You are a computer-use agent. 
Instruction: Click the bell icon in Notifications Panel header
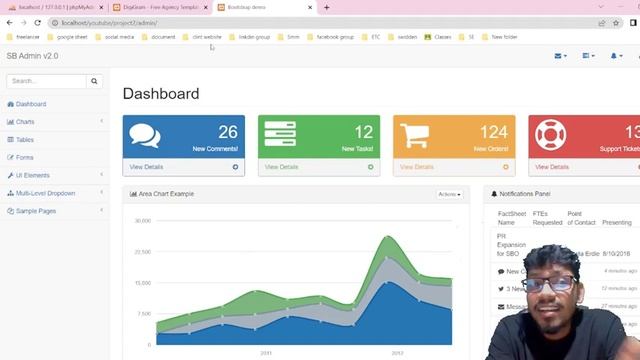click(494, 194)
